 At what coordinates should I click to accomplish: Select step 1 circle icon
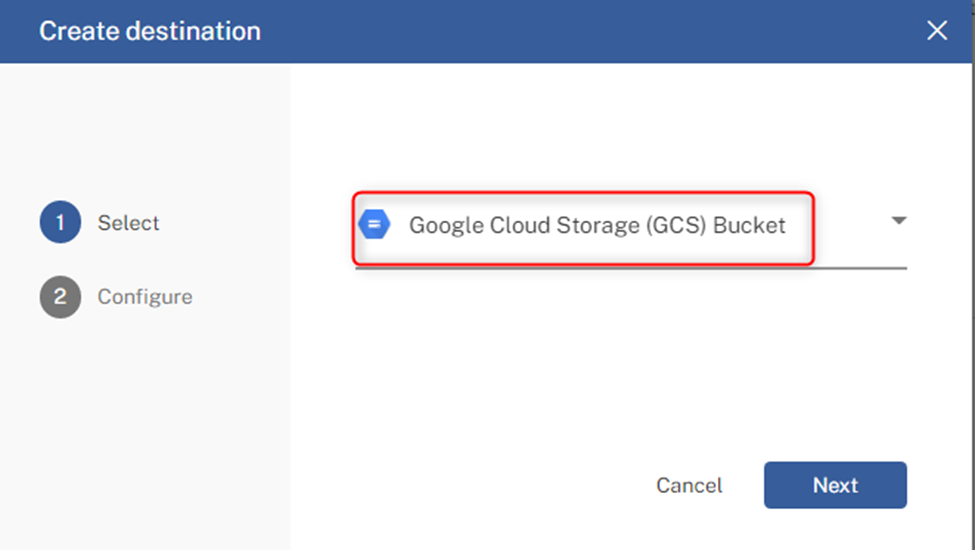tap(60, 222)
